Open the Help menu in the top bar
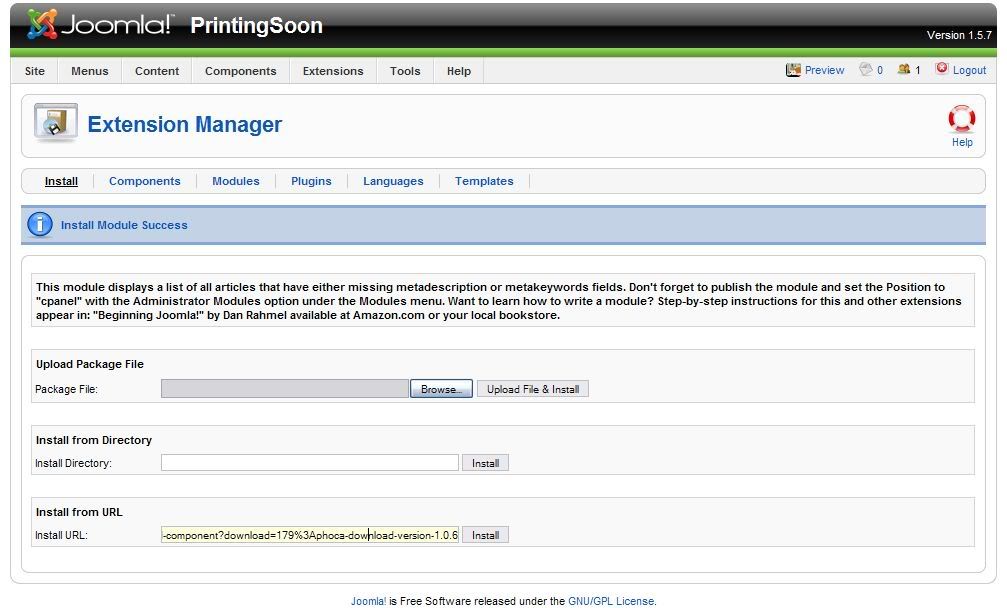 point(459,71)
